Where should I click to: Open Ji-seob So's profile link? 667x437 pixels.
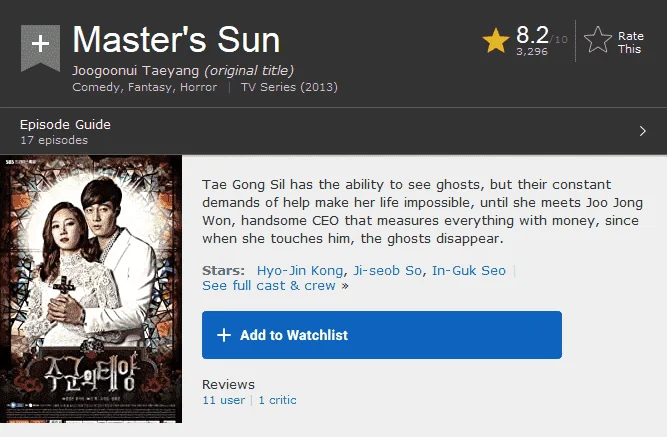pyautogui.click(x=388, y=271)
